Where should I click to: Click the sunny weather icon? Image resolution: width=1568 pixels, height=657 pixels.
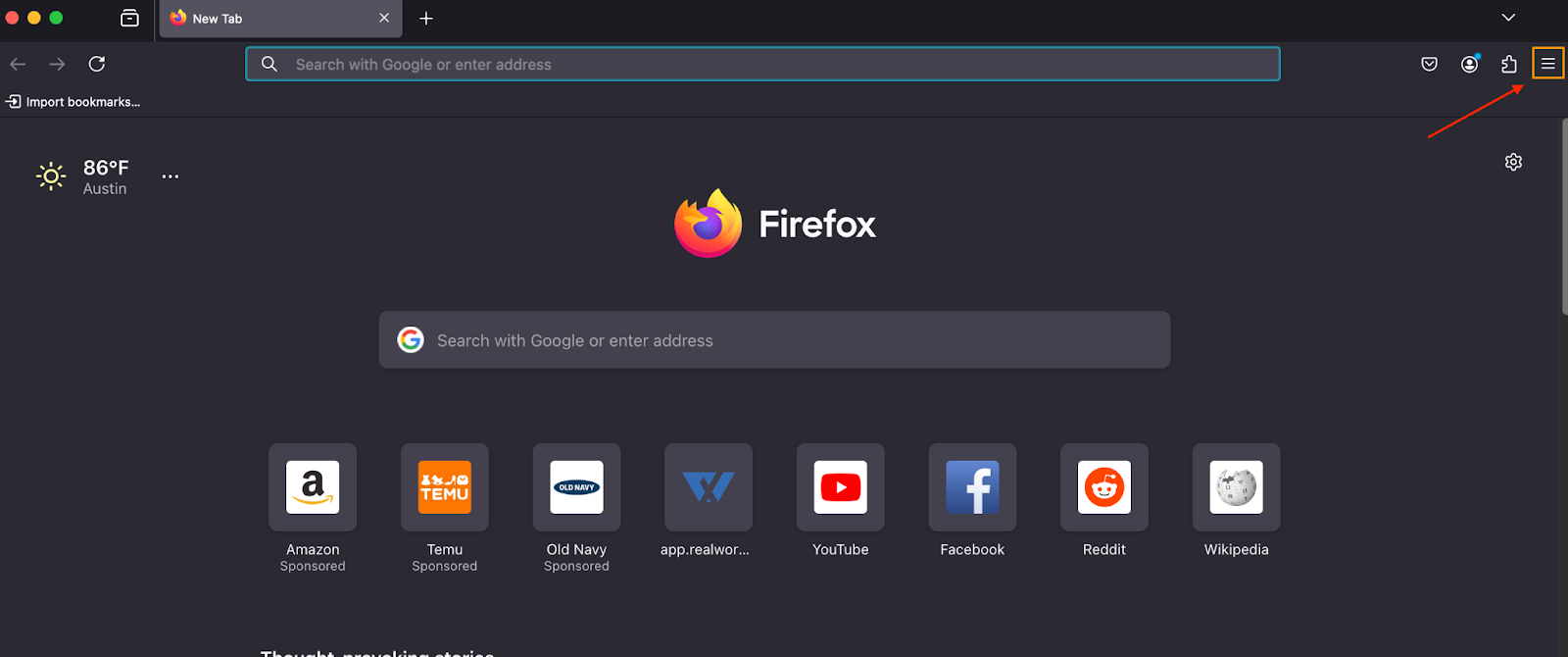pos(51,177)
